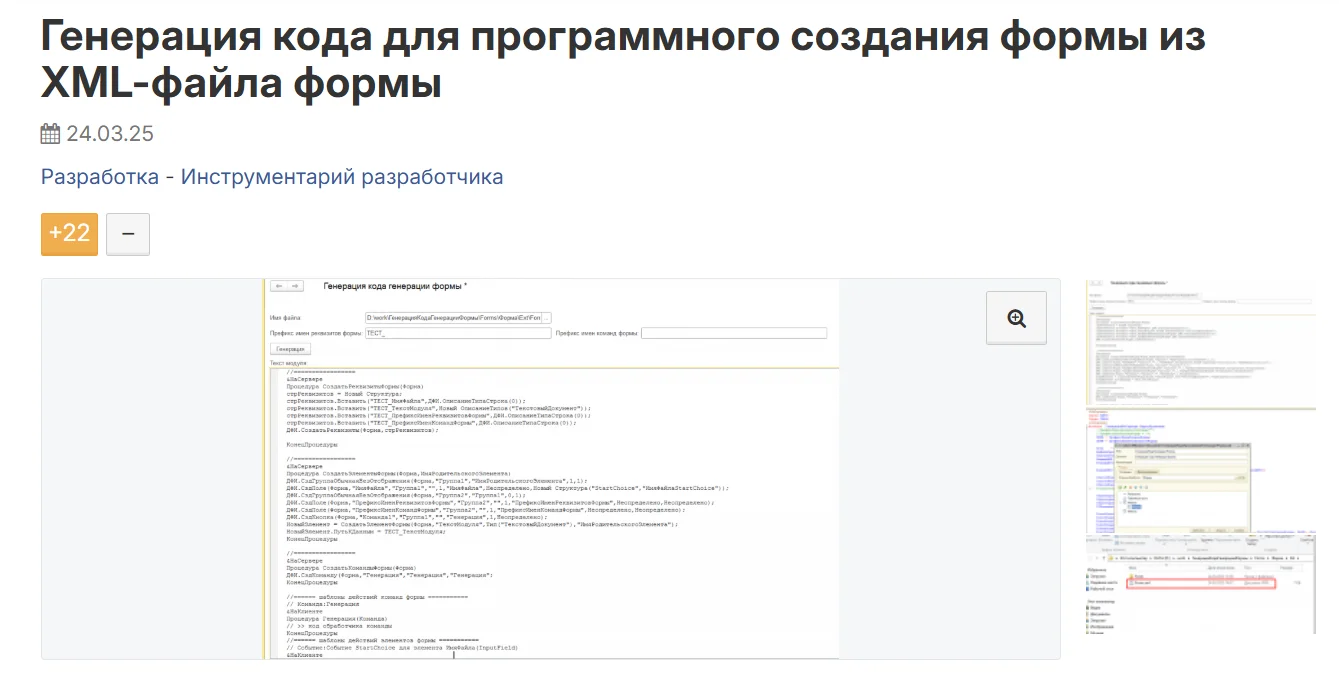Click the 'Генерация кода генерации формы' form caption

tap(395, 286)
